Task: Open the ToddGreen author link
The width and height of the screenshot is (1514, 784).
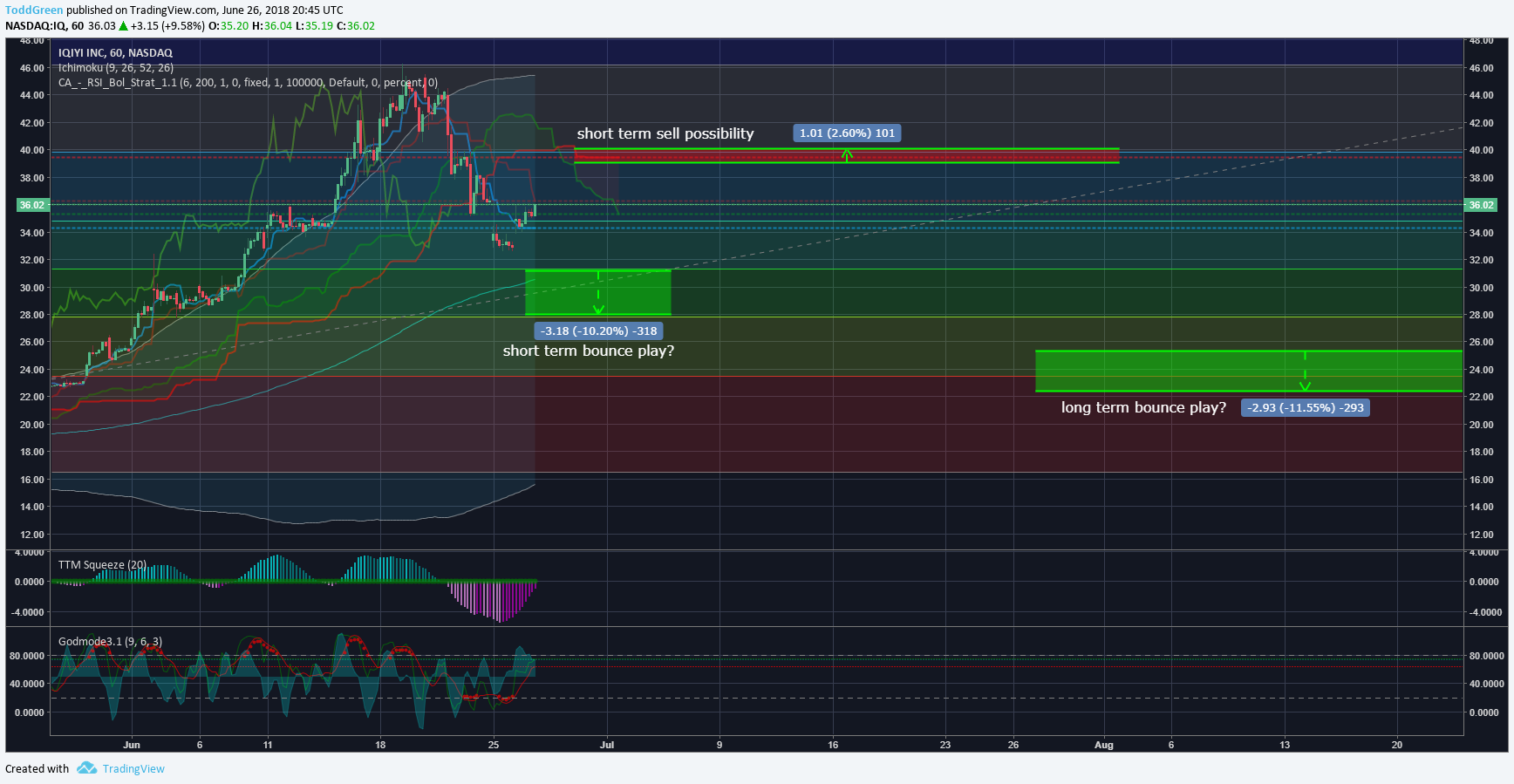Action: pos(34,10)
